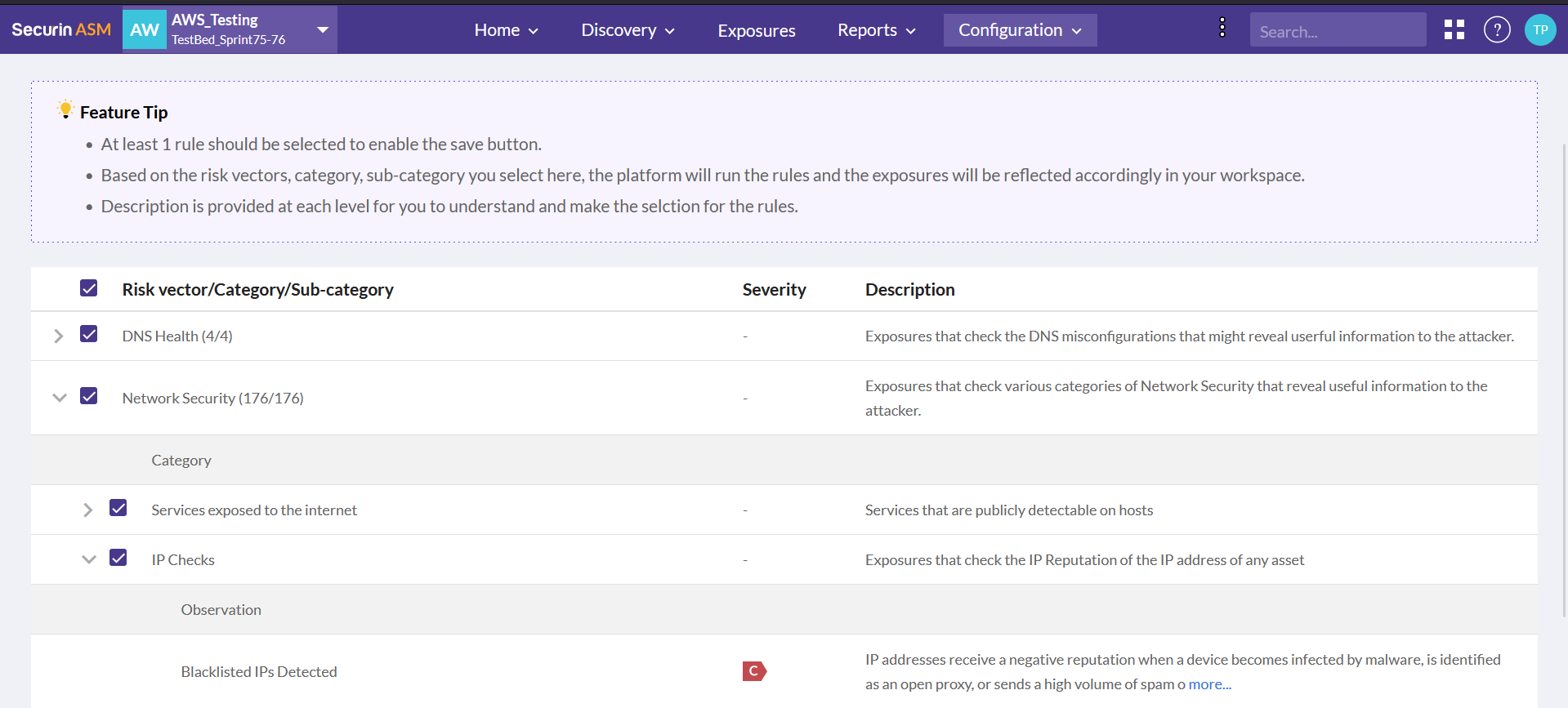This screenshot has width=1568, height=708.
Task: Click the DNS Health (4/4) label
Action: pos(177,336)
